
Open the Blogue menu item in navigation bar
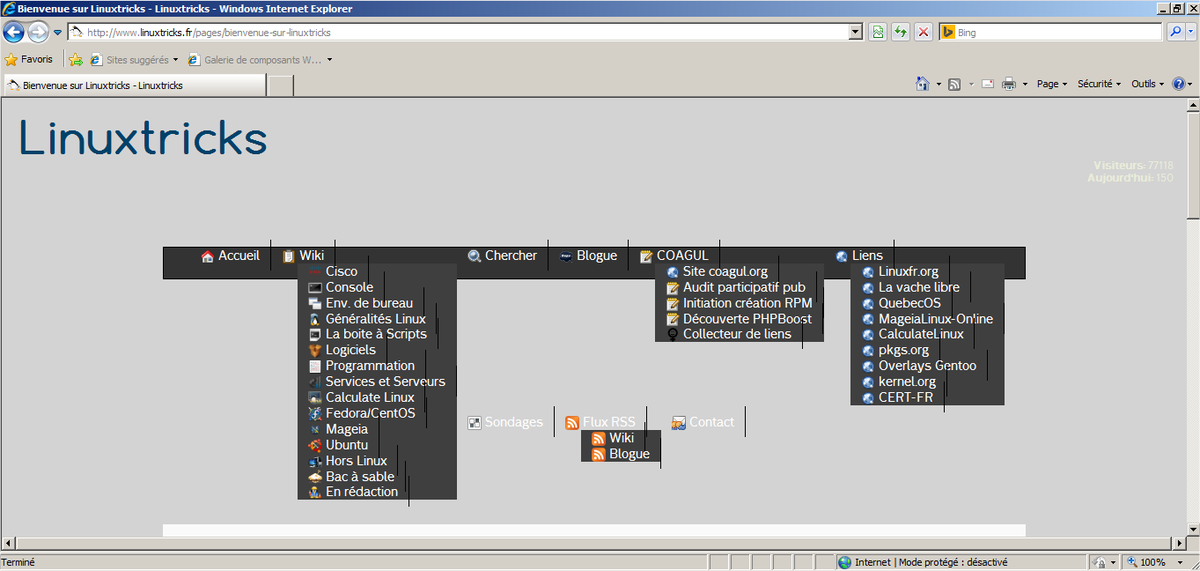tap(588, 256)
